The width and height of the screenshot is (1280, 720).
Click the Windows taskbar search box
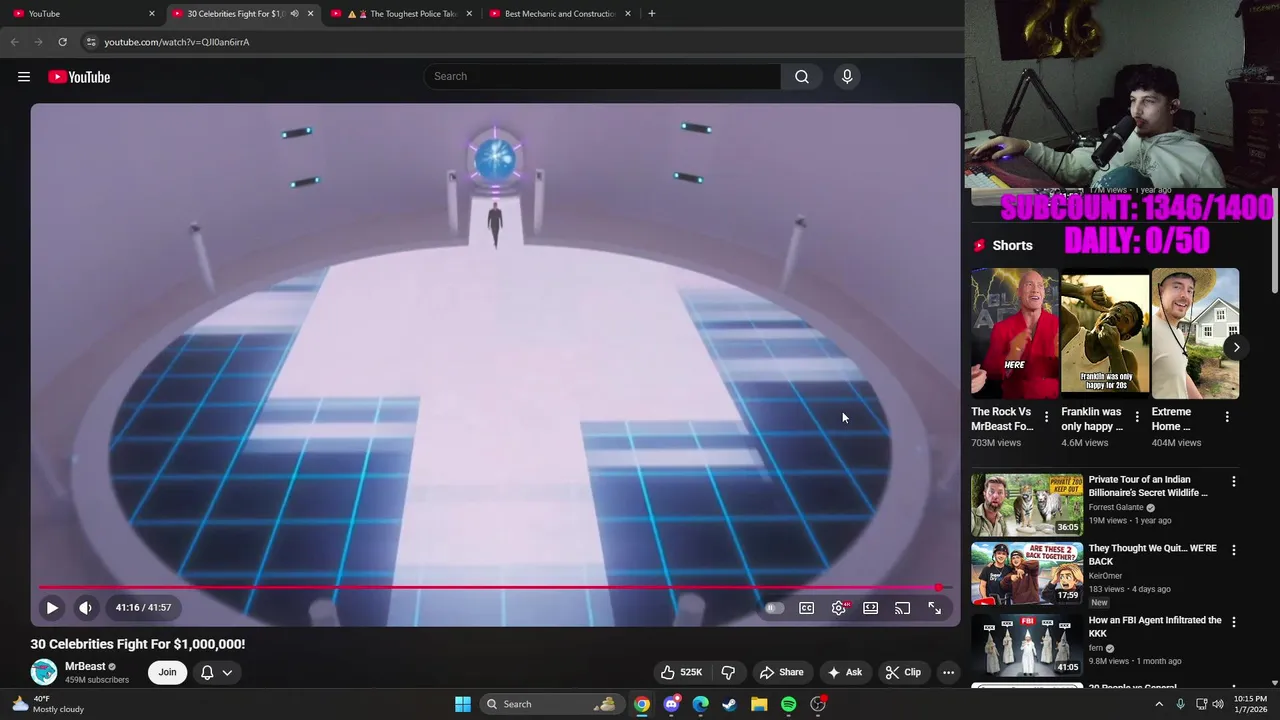coord(550,704)
